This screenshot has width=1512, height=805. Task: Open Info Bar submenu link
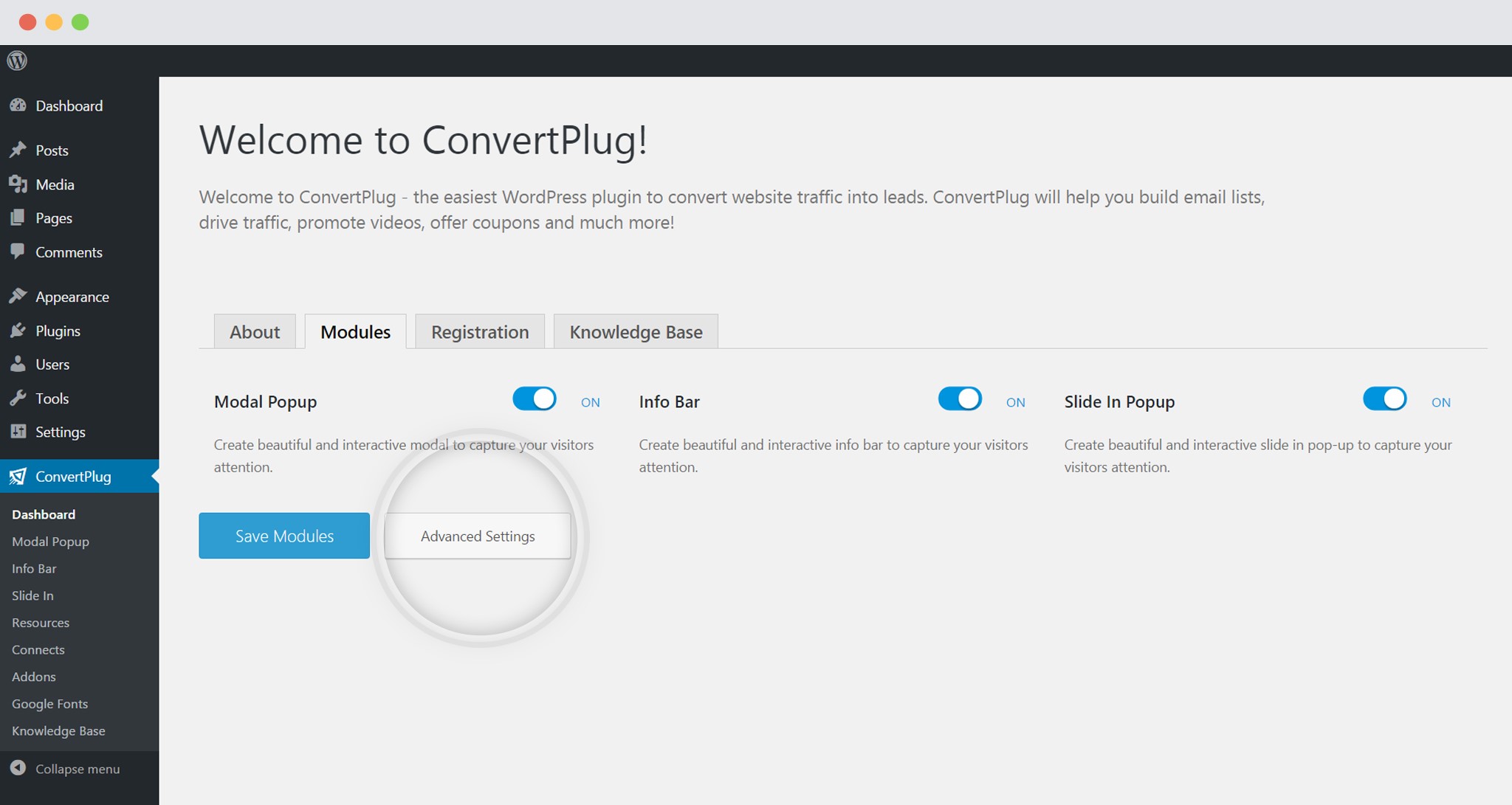pos(34,568)
